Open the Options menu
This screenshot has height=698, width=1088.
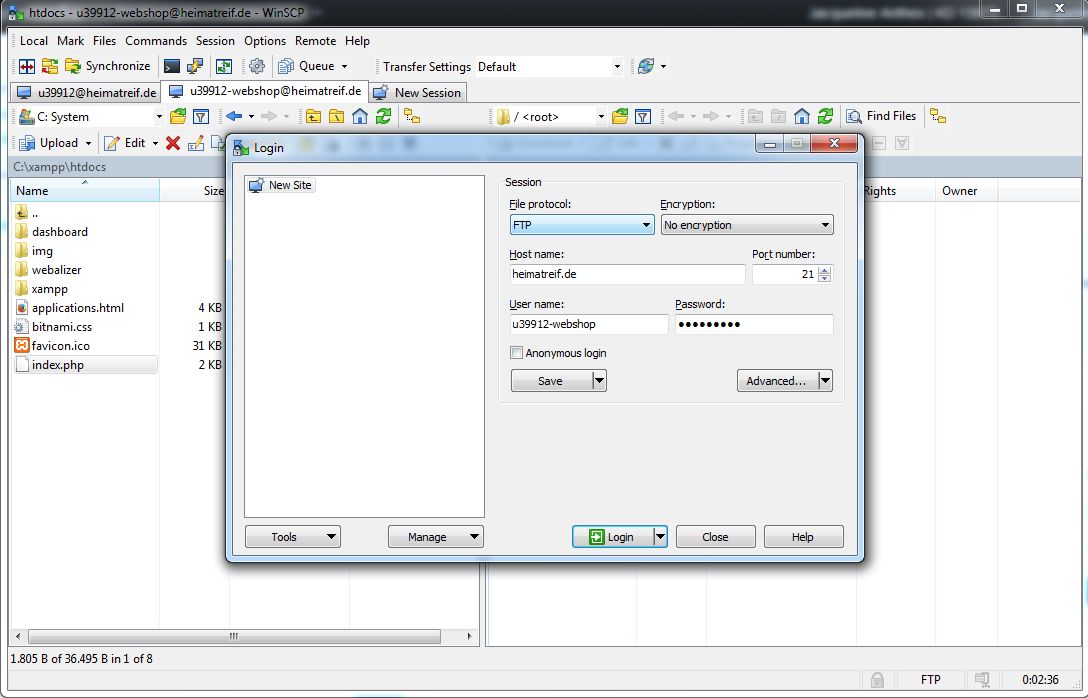pyautogui.click(x=265, y=41)
